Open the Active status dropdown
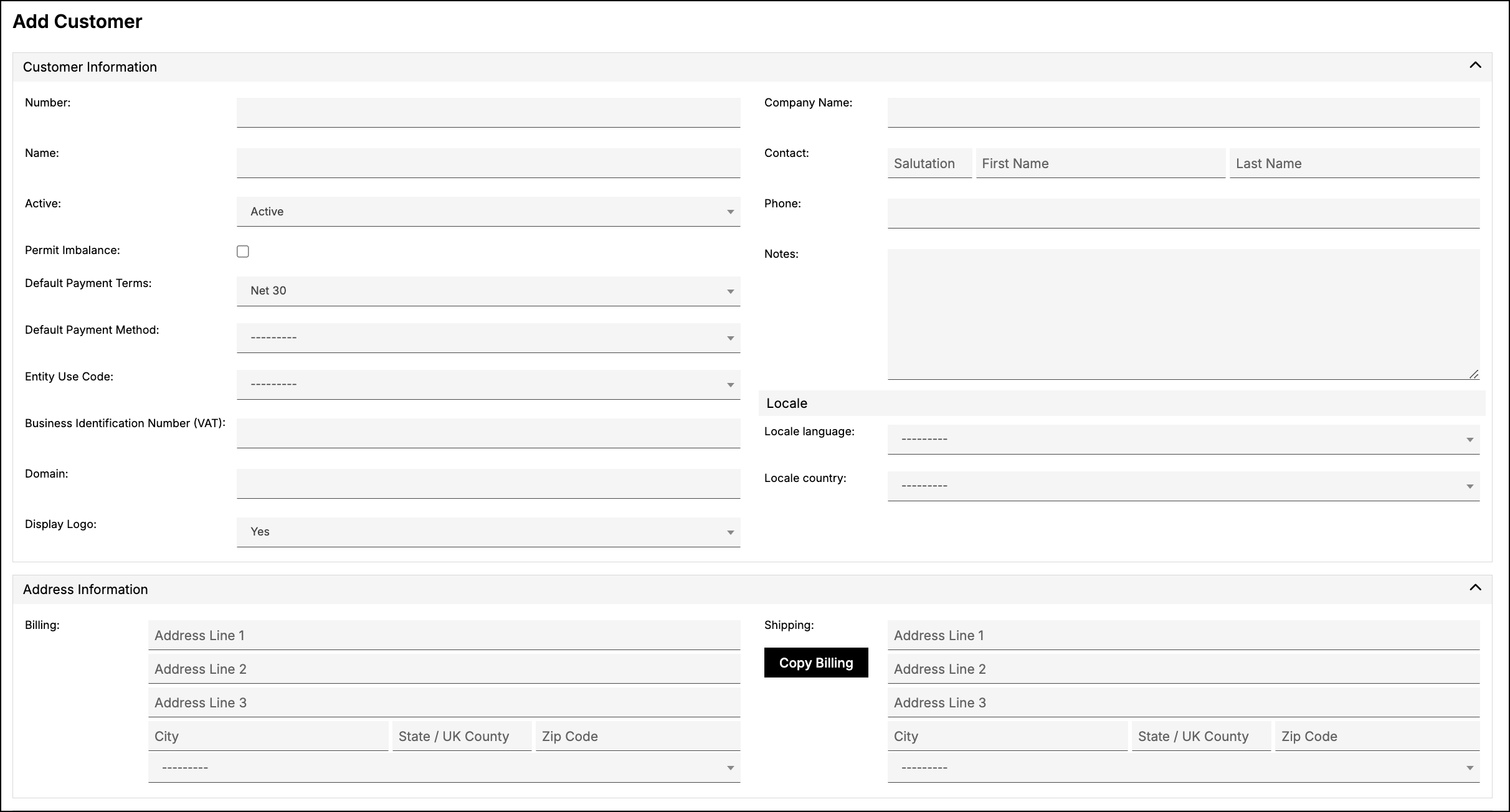Screen dimensions: 1510x812 pyautogui.click(x=488, y=212)
